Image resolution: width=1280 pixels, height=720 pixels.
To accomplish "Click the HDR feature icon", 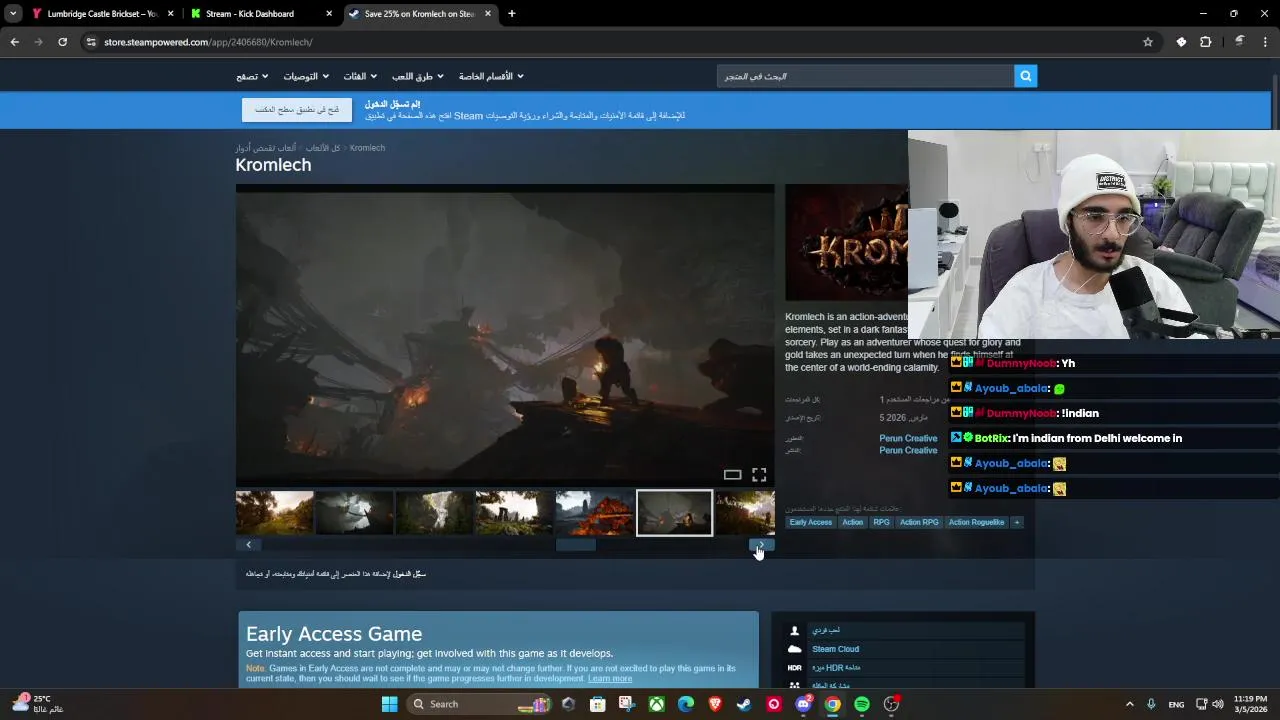I will tap(794, 668).
